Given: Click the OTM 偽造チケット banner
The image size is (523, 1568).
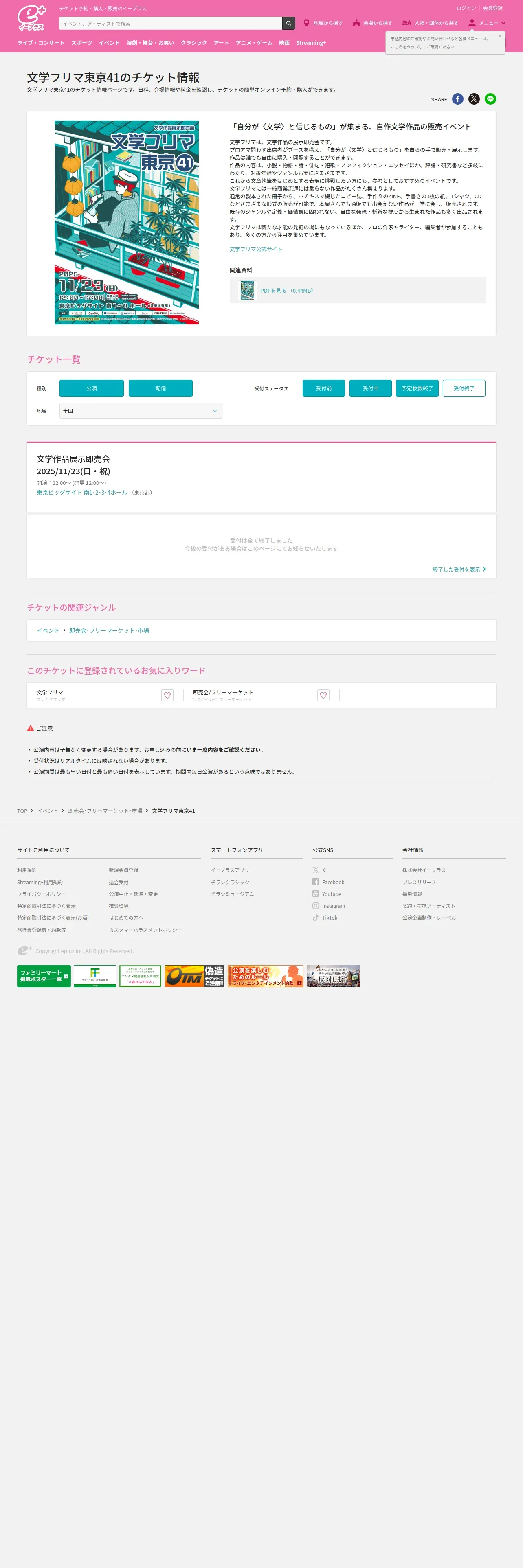Looking at the screenshot, I should (194, 976).
